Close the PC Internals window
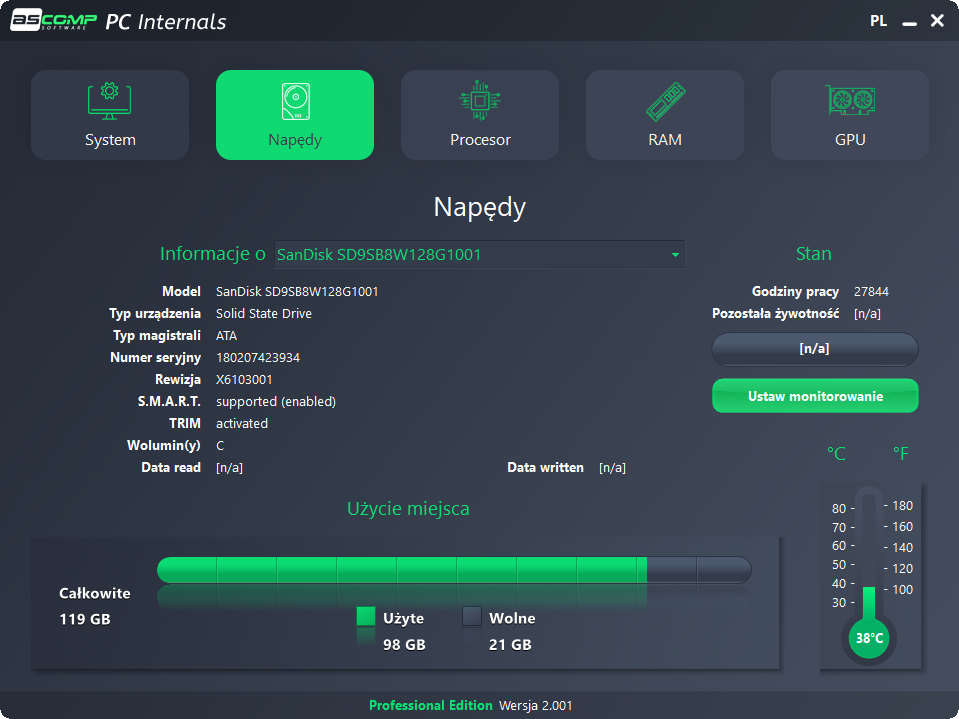Image resolution: width=959 pixels, height=719 pixels. point(937,21)
